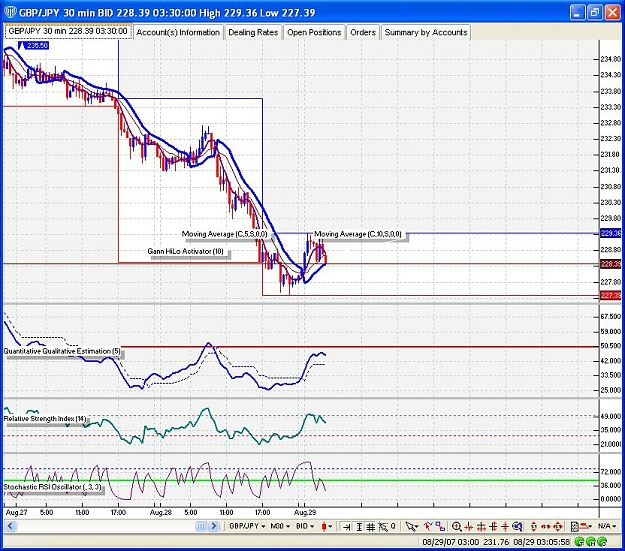Screen dimensions: 625x551
Task: Open the Open Positions tab
Action: [x=314, y=32]
